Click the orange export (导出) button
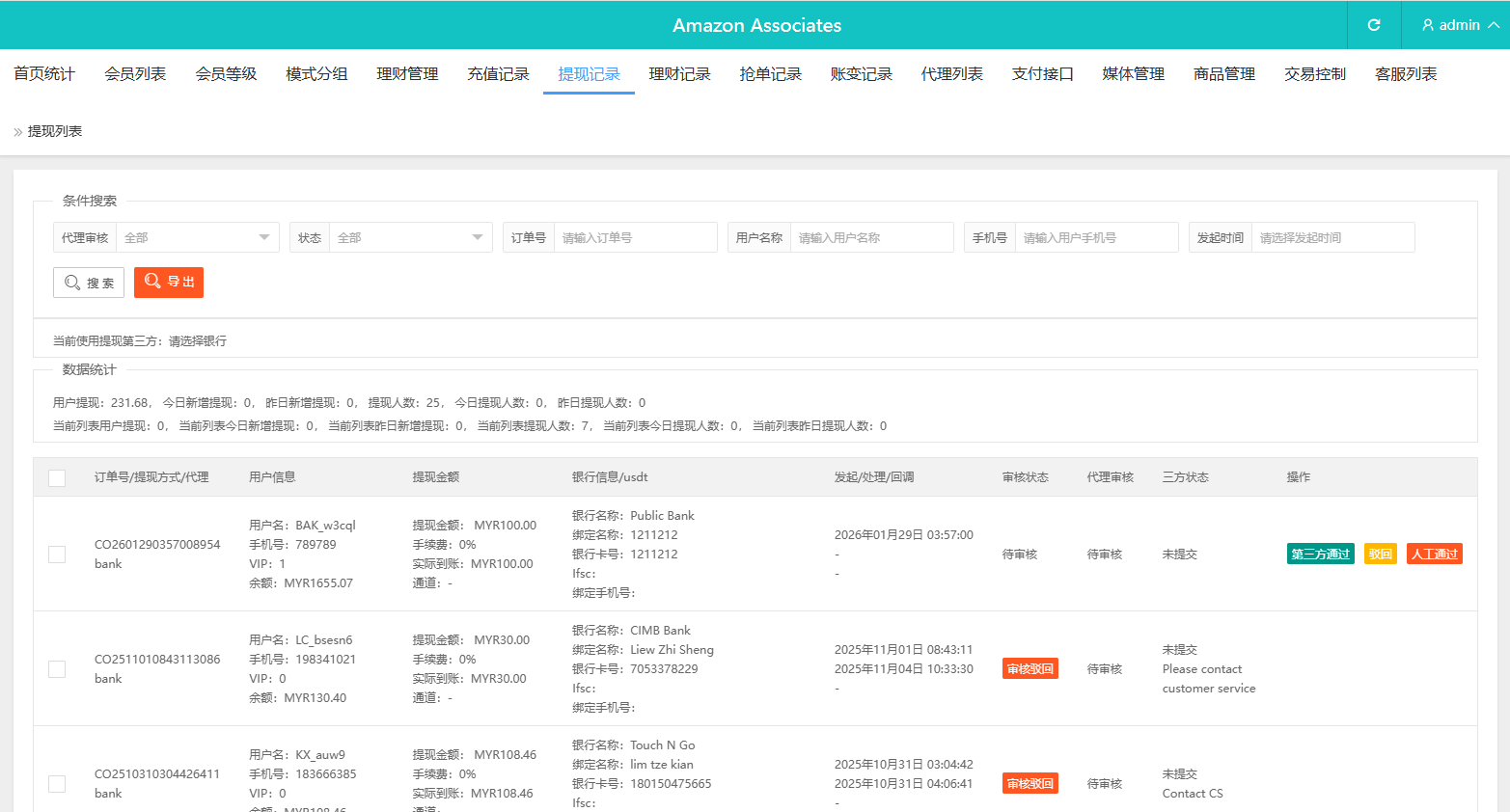1510x812 pixels. point(169,282)
